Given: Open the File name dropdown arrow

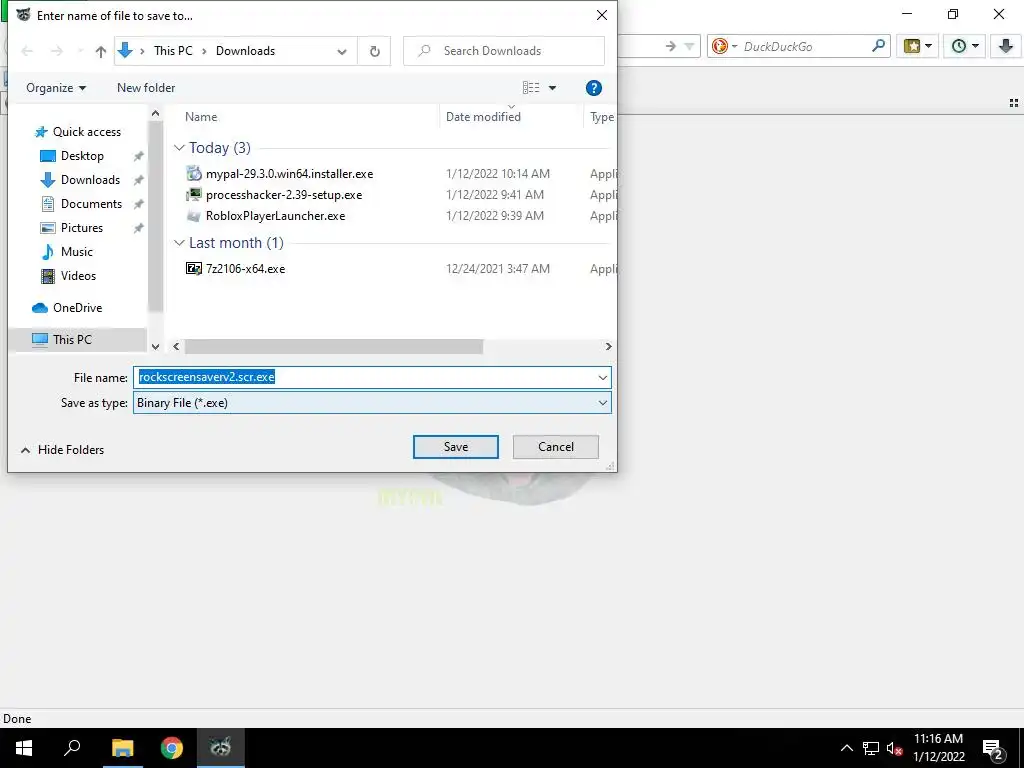Looking at the screenshot, I should coord(602,377).
